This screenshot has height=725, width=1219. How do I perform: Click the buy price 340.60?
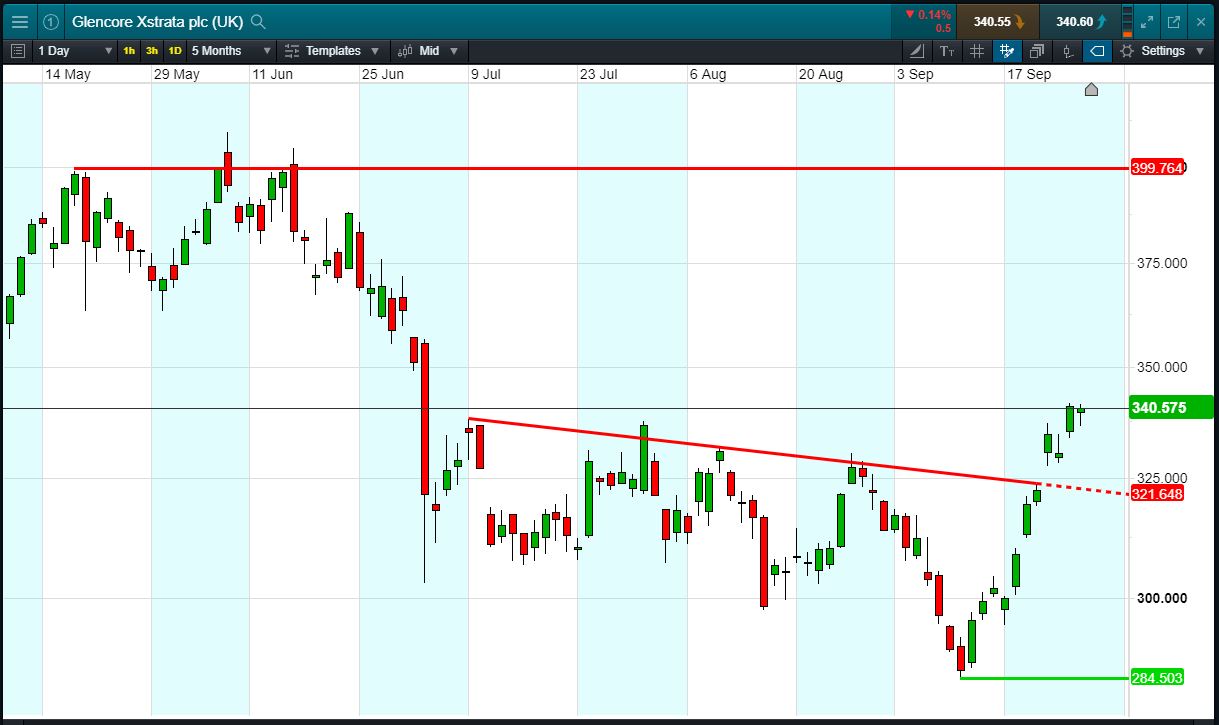point(1080,21)
